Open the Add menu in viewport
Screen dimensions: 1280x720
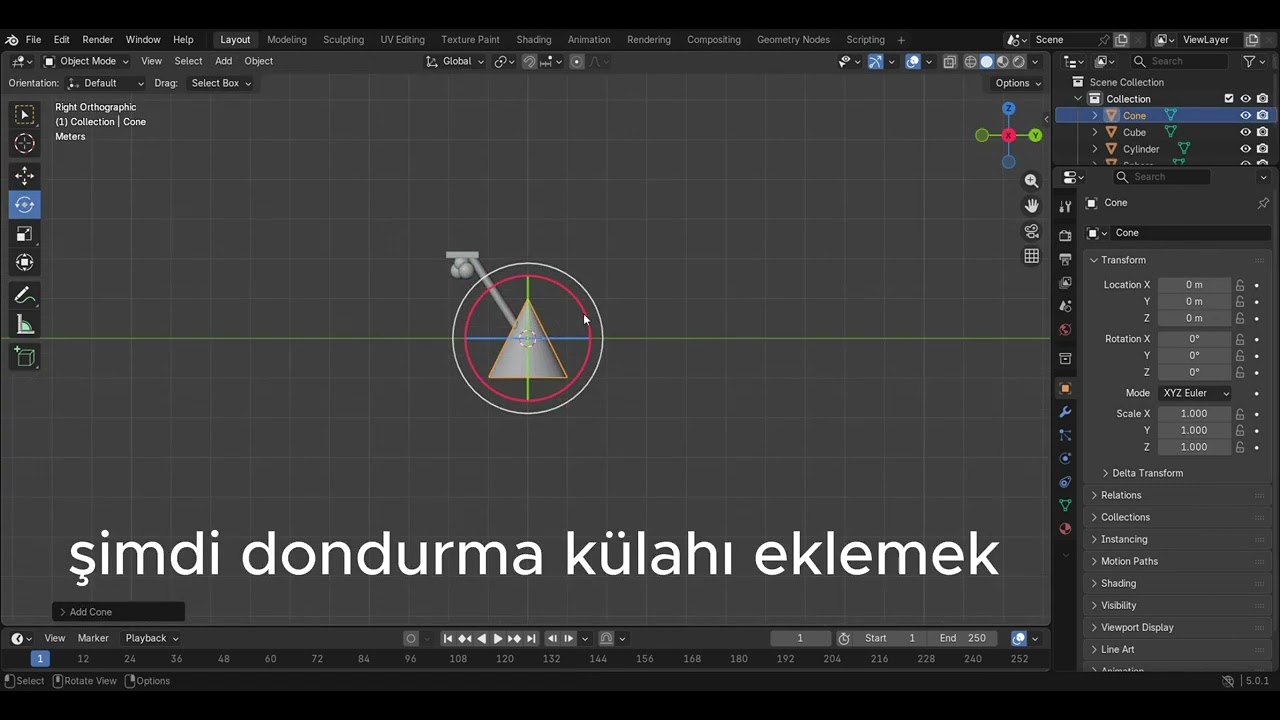pos(223,61)
